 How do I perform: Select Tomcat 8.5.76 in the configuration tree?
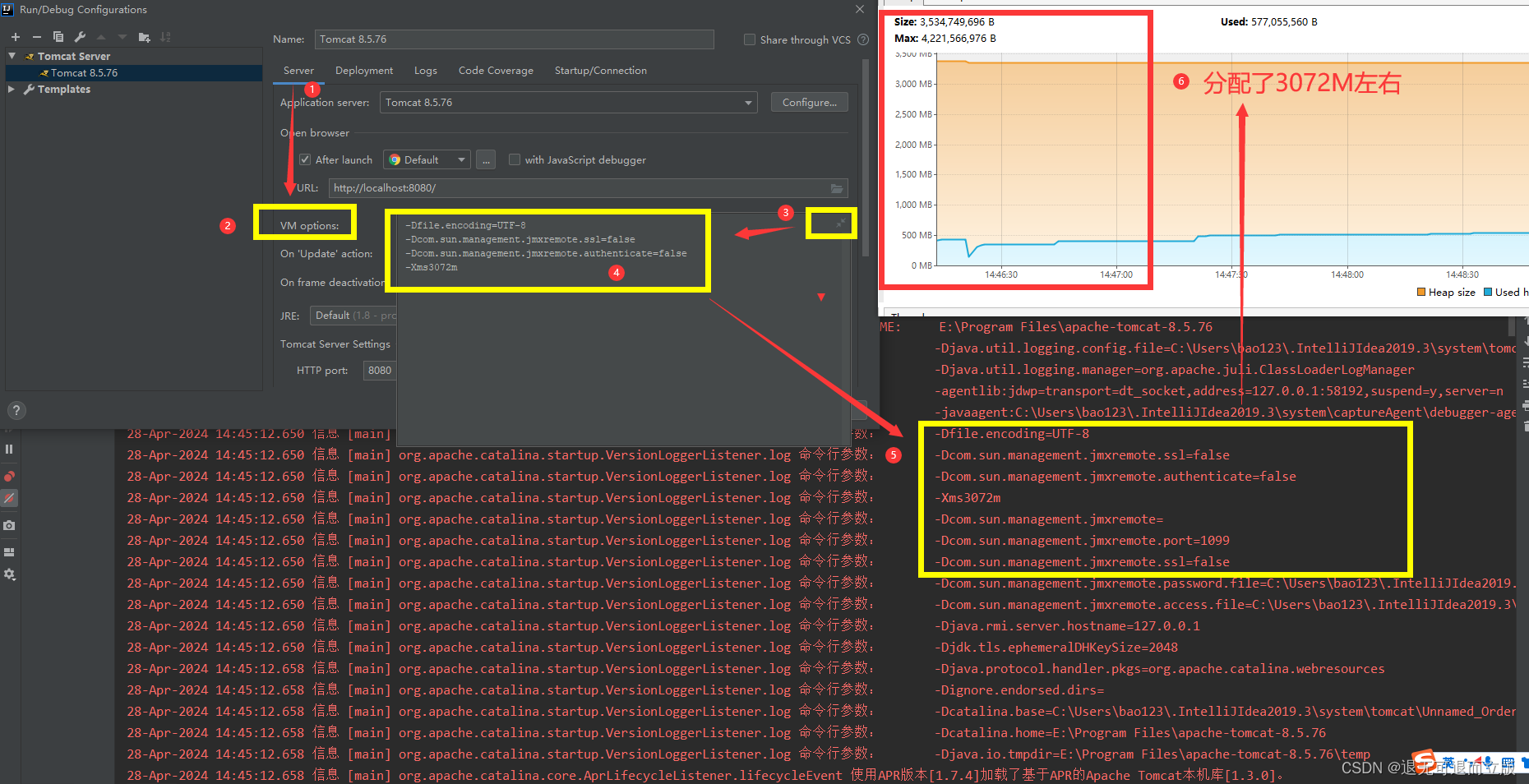tap(84, 73)
